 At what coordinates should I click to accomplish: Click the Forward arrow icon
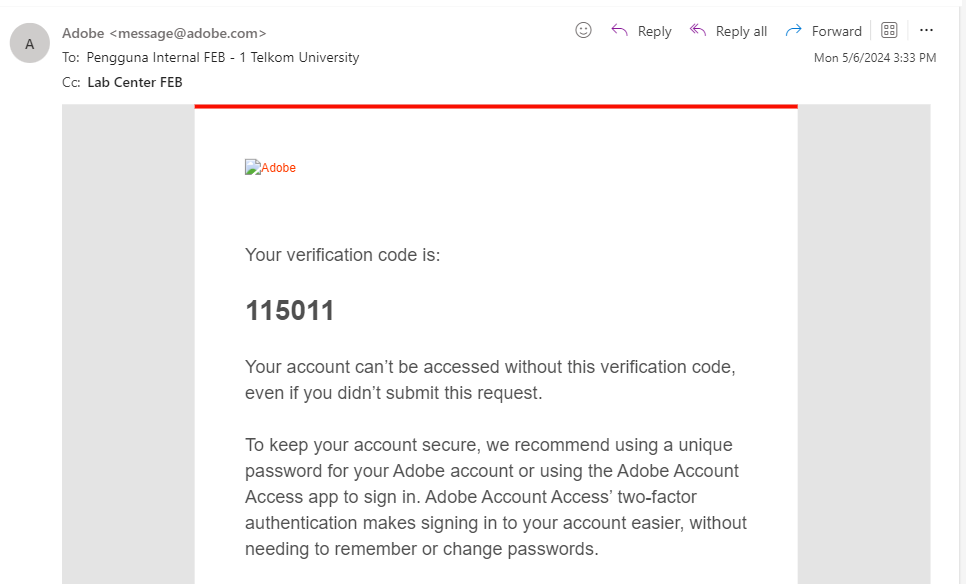(793, 30)
